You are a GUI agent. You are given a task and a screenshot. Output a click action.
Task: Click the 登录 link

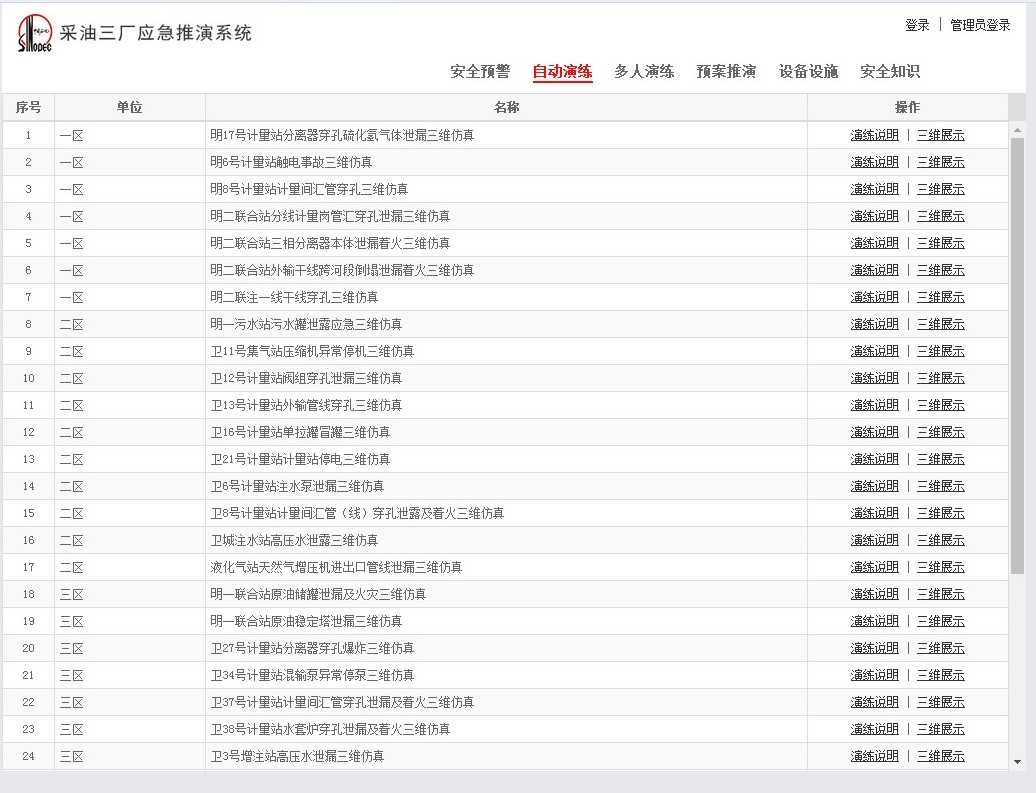click(x=917, y=25)
